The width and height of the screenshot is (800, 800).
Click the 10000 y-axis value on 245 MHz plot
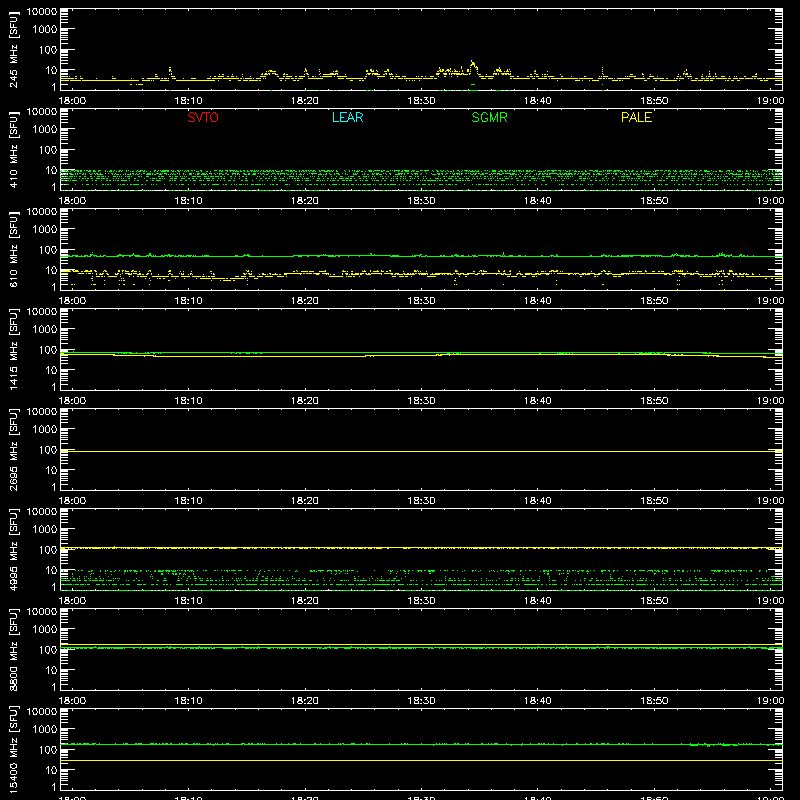[x=42, y=12]
